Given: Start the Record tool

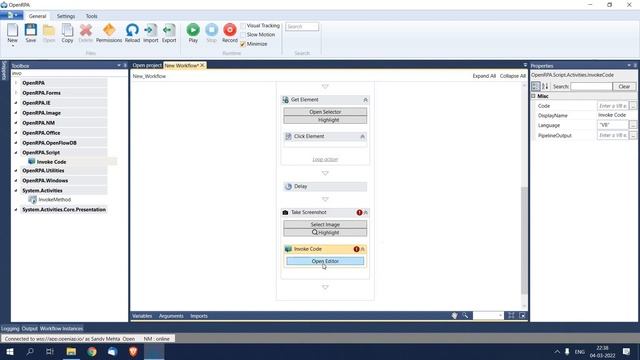Looking at the screenshot, I should 230,33.
